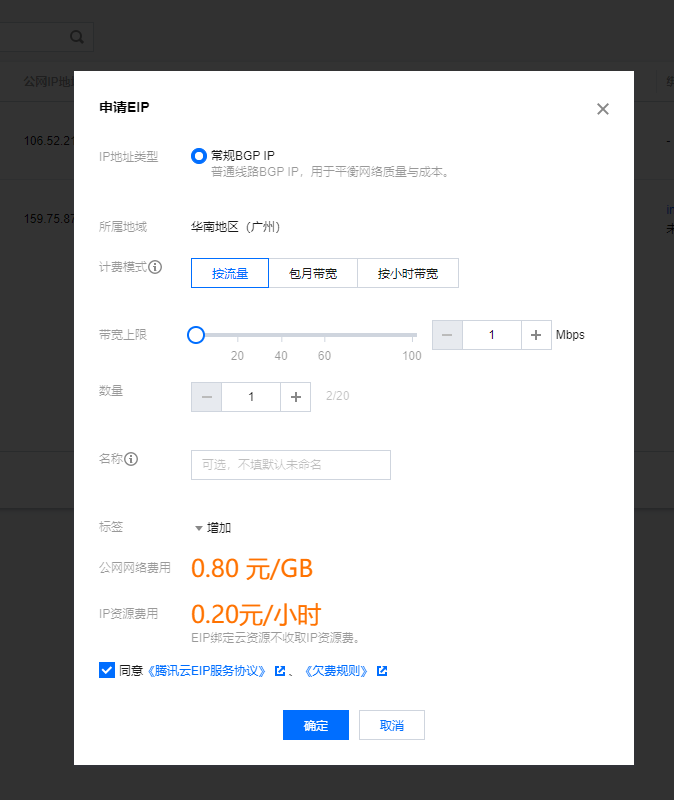The width and height of the screenshot is (674, 800).
Task: Click the 带宽上限 slider handle
Action: pos(196,335)
